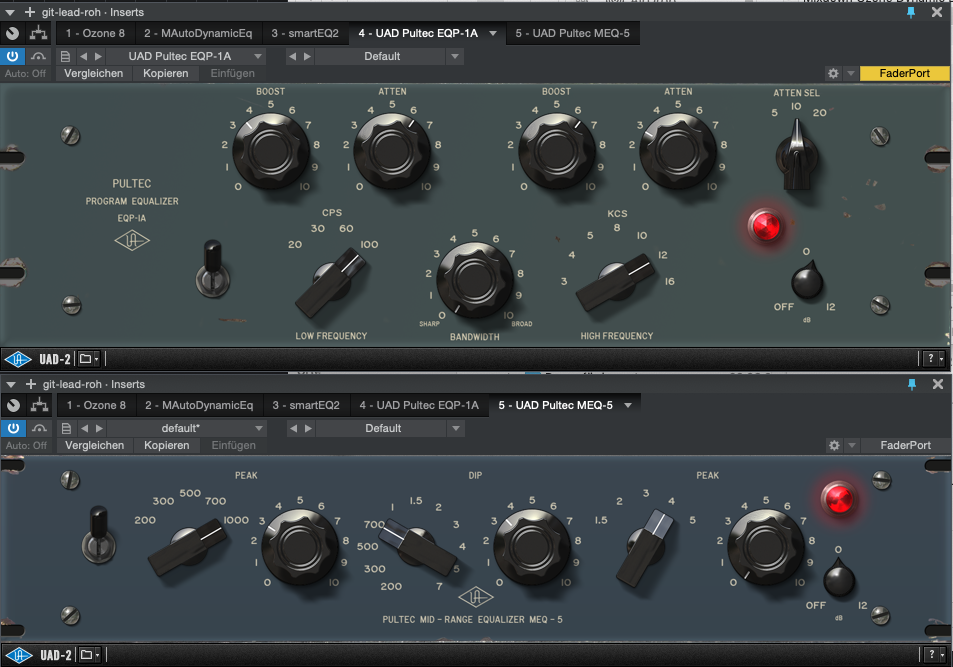The image size is (953, 667).
Task: Click EQP-1A high frequency KCS selector
Action: pos(616,282)
